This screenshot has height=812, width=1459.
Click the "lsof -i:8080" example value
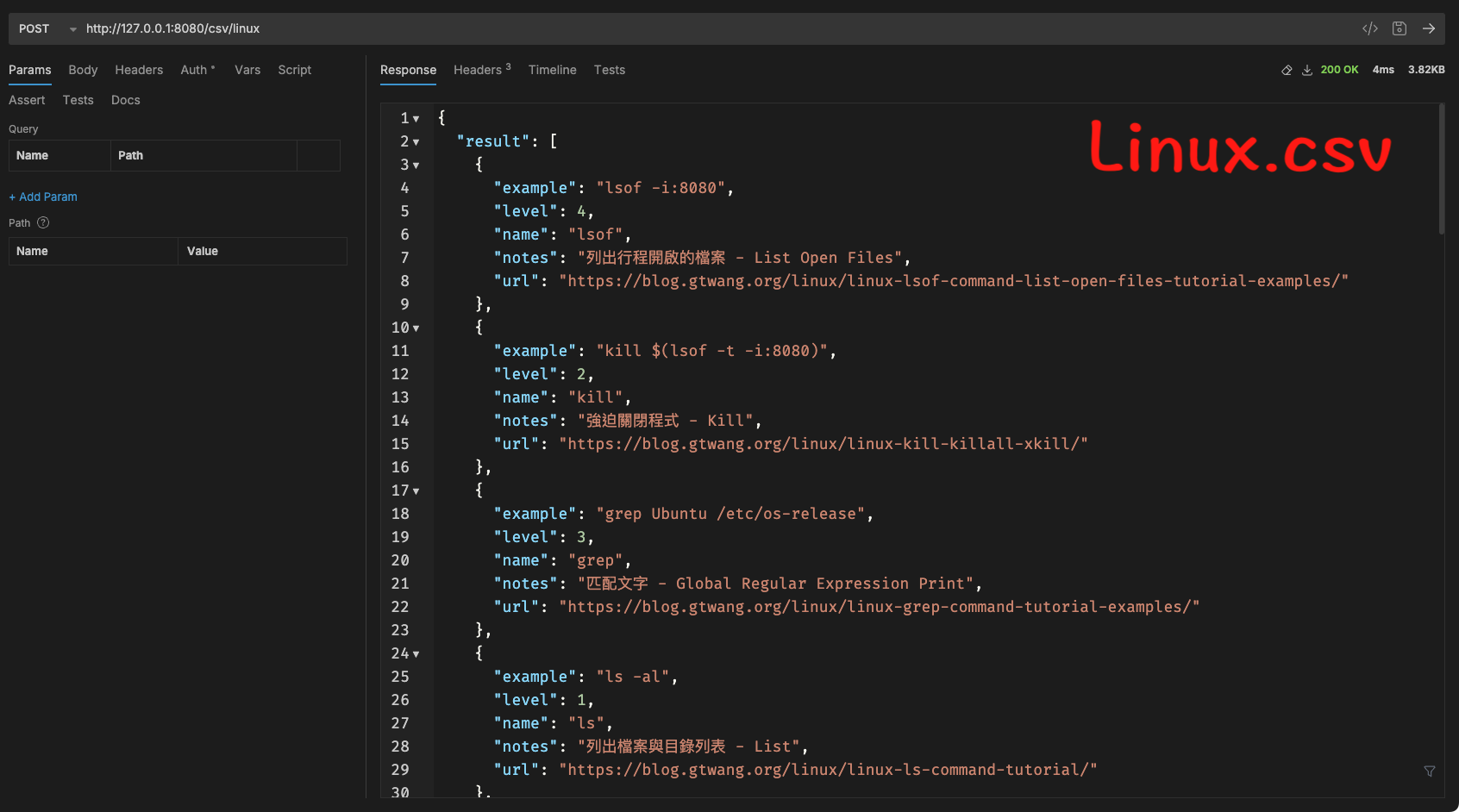[x=661, y=188]
